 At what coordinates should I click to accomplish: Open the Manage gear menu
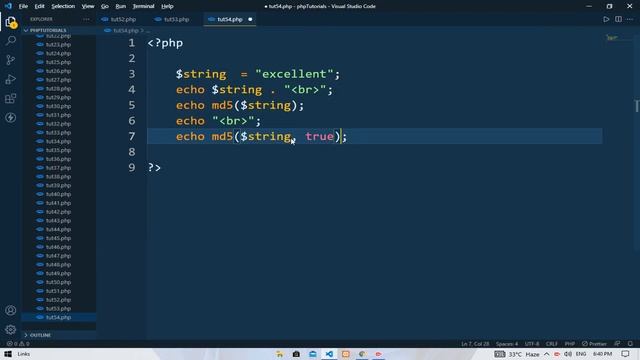click(11, 329)
